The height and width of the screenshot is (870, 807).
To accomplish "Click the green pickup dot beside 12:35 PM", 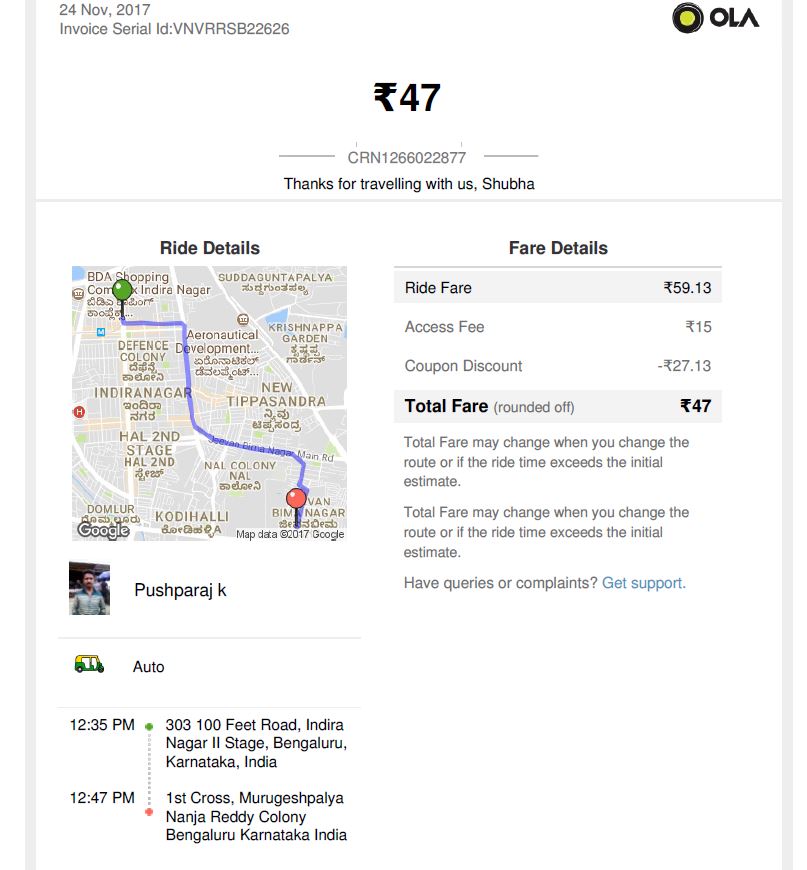I will pos(149,726).
